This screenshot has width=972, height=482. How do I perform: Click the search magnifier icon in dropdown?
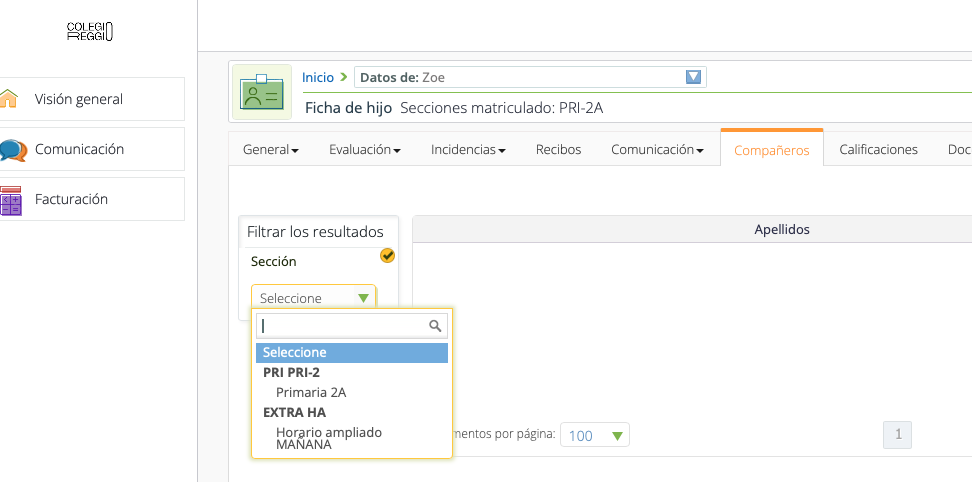click(435, 325)
